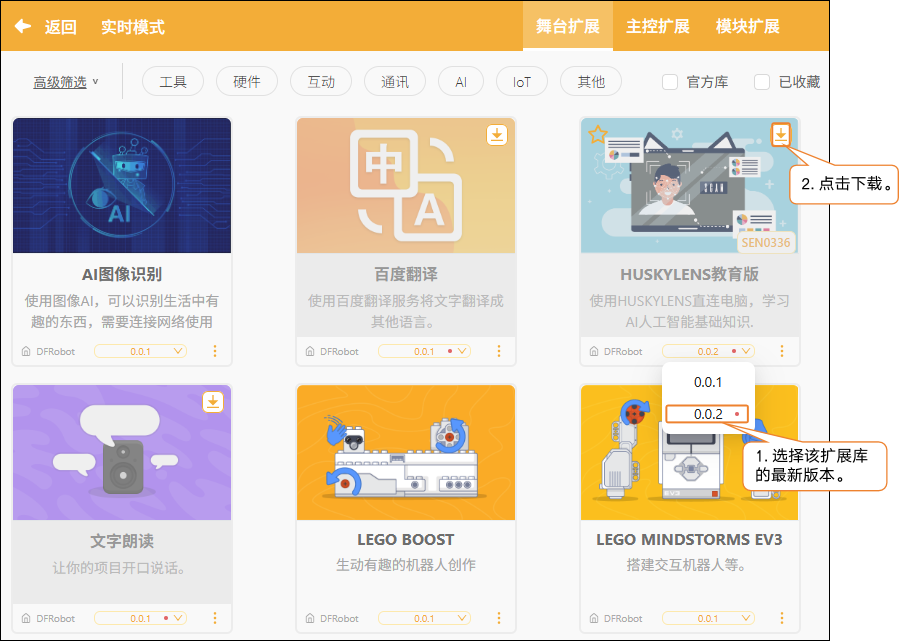Select the LEGO BOOST extension thumbnail
The width and height of the screenshot is (900, 642).
click(406, 453)
